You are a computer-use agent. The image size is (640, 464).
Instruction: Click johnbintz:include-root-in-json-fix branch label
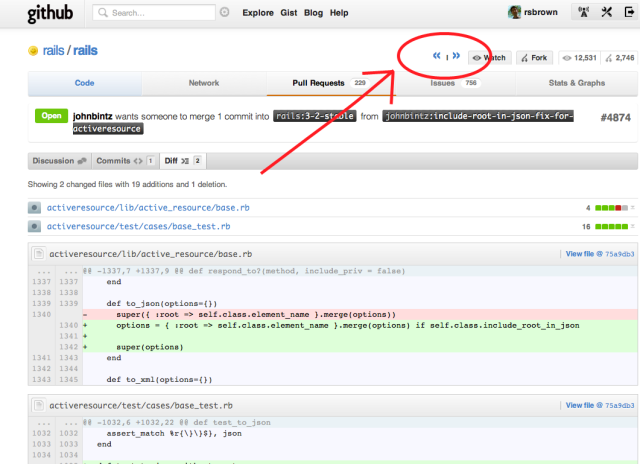coord(478,116)
